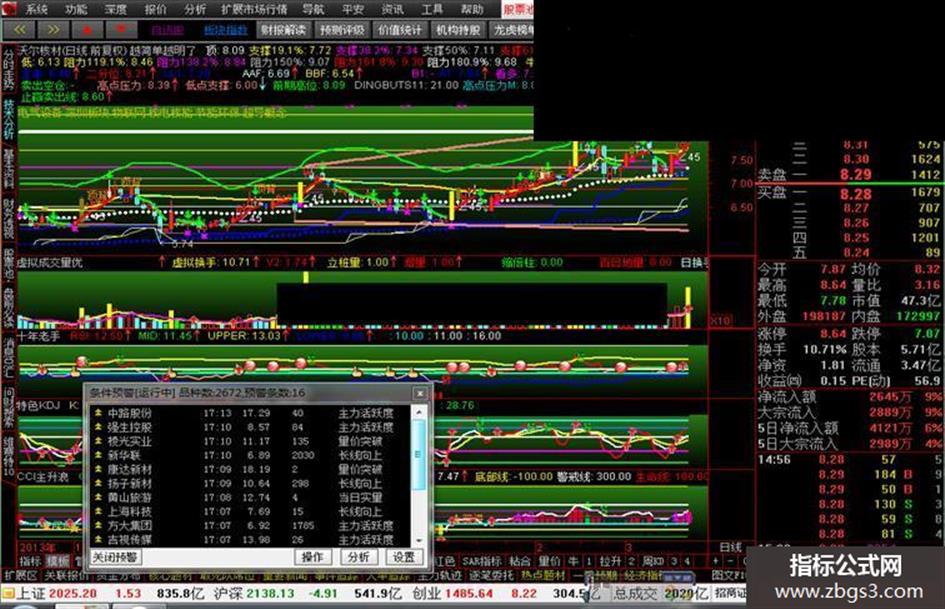
Task: Click the 换手 value 10.71%
Action: tap(824, 349)
